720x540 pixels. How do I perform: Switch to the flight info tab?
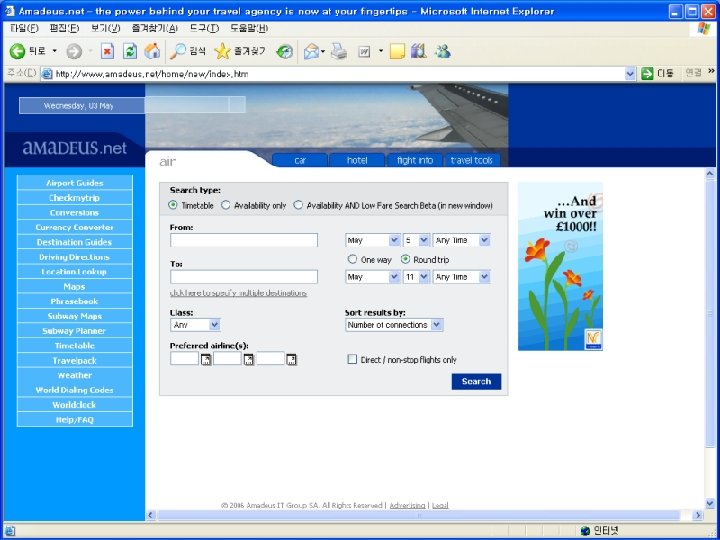(x=415, y=160)
